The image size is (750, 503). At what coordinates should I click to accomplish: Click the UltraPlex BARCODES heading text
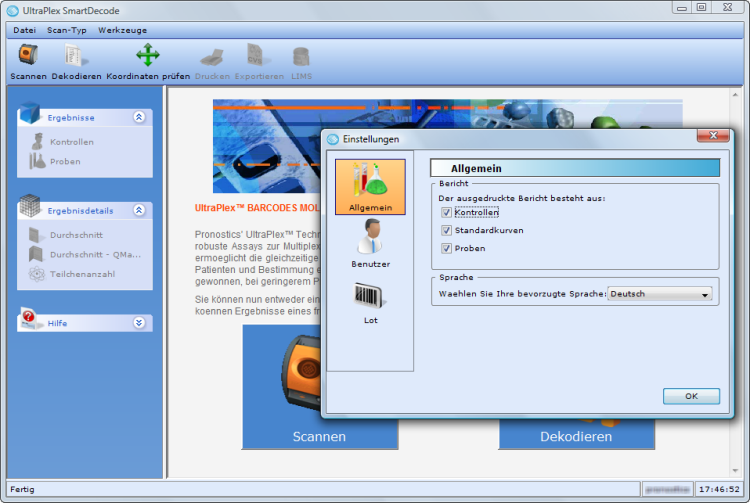(x=257, y=208)
